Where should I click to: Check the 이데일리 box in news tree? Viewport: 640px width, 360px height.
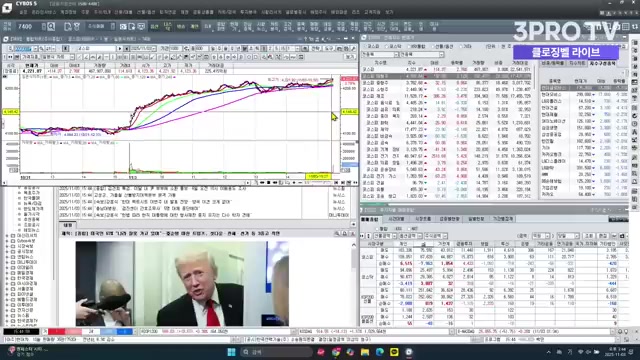(x=13, y=267)
